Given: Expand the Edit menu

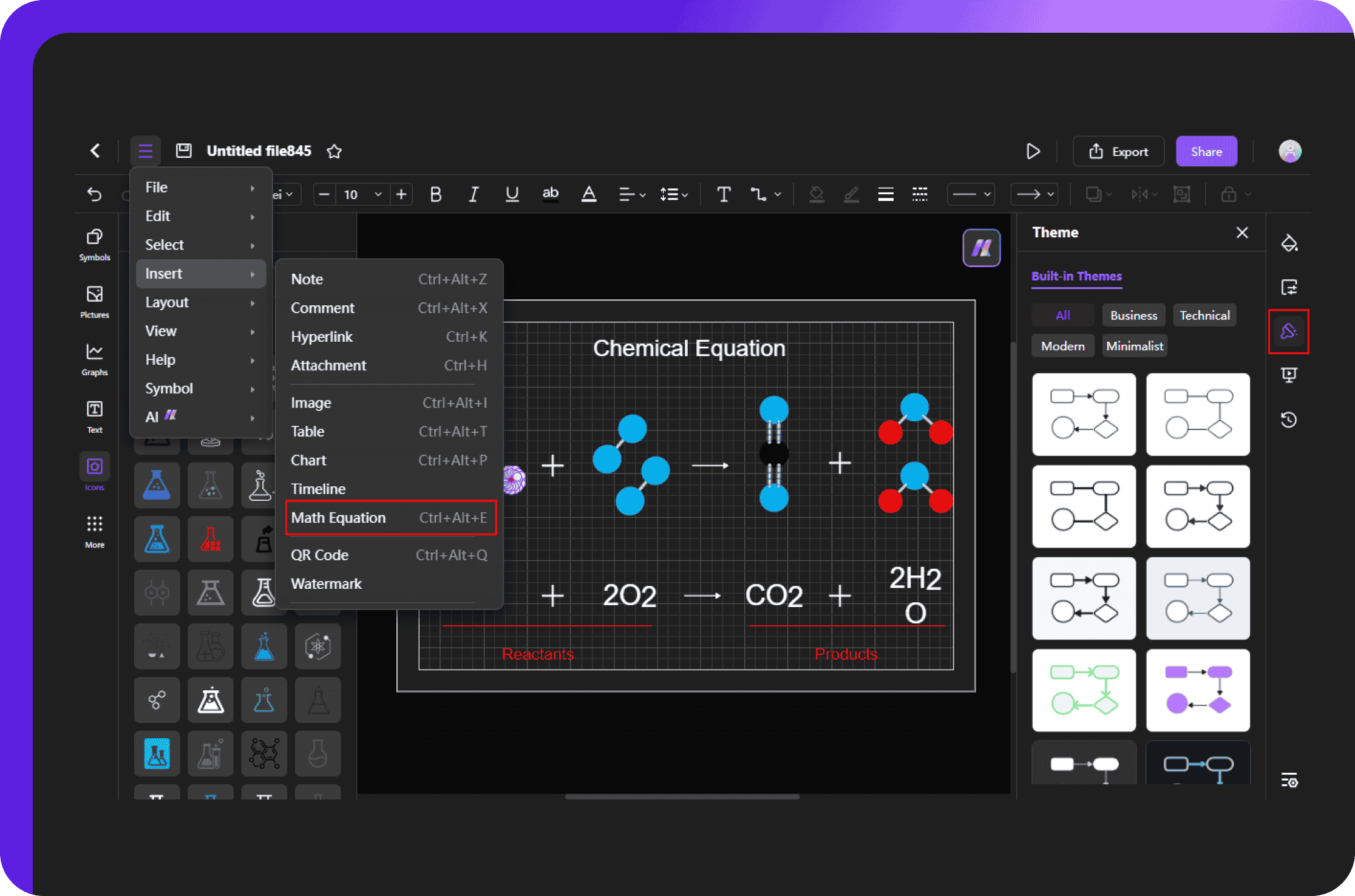Looking at the screenshot, I should coord(200,216).
